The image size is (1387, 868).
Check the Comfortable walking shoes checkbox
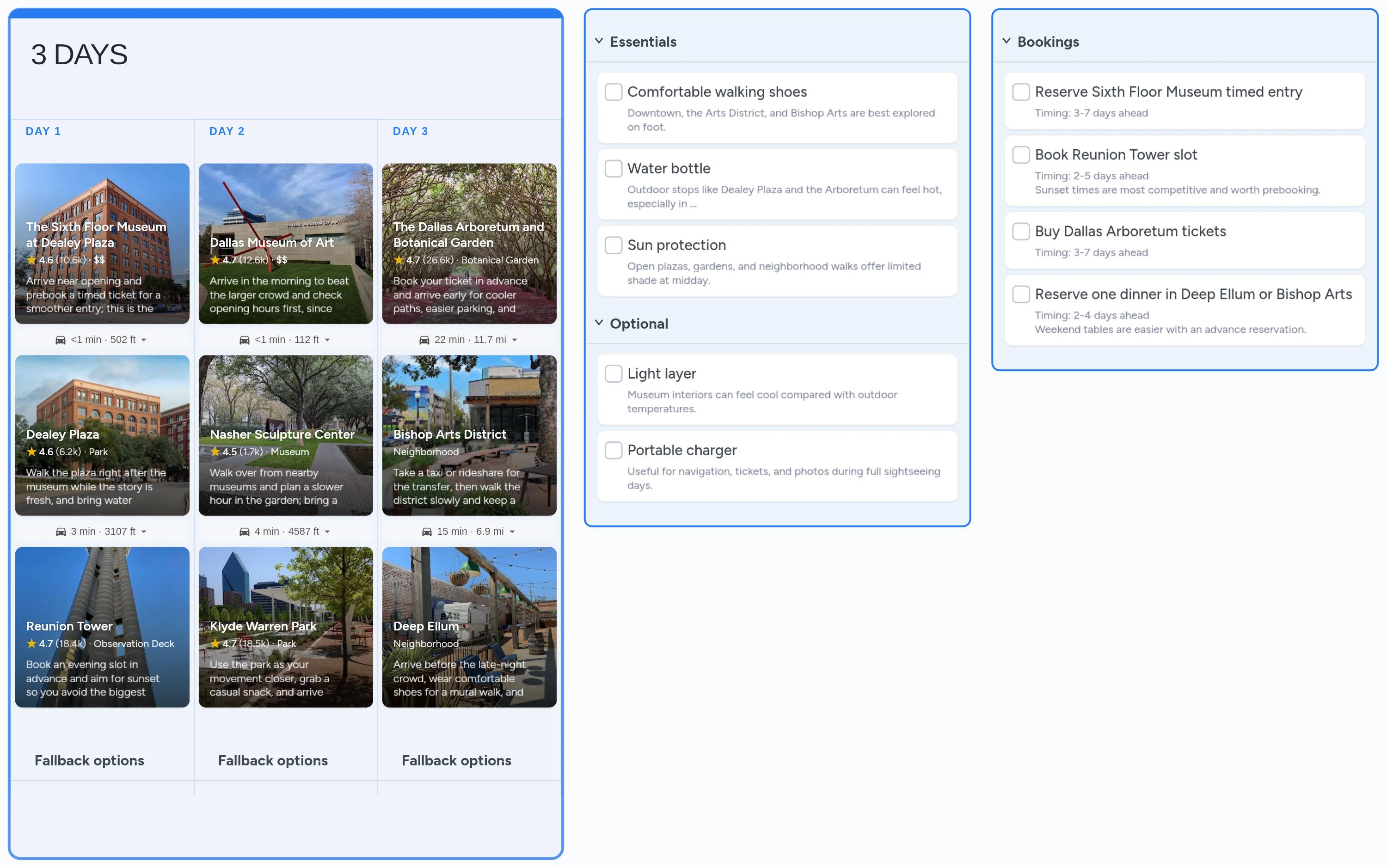(613, 92)
